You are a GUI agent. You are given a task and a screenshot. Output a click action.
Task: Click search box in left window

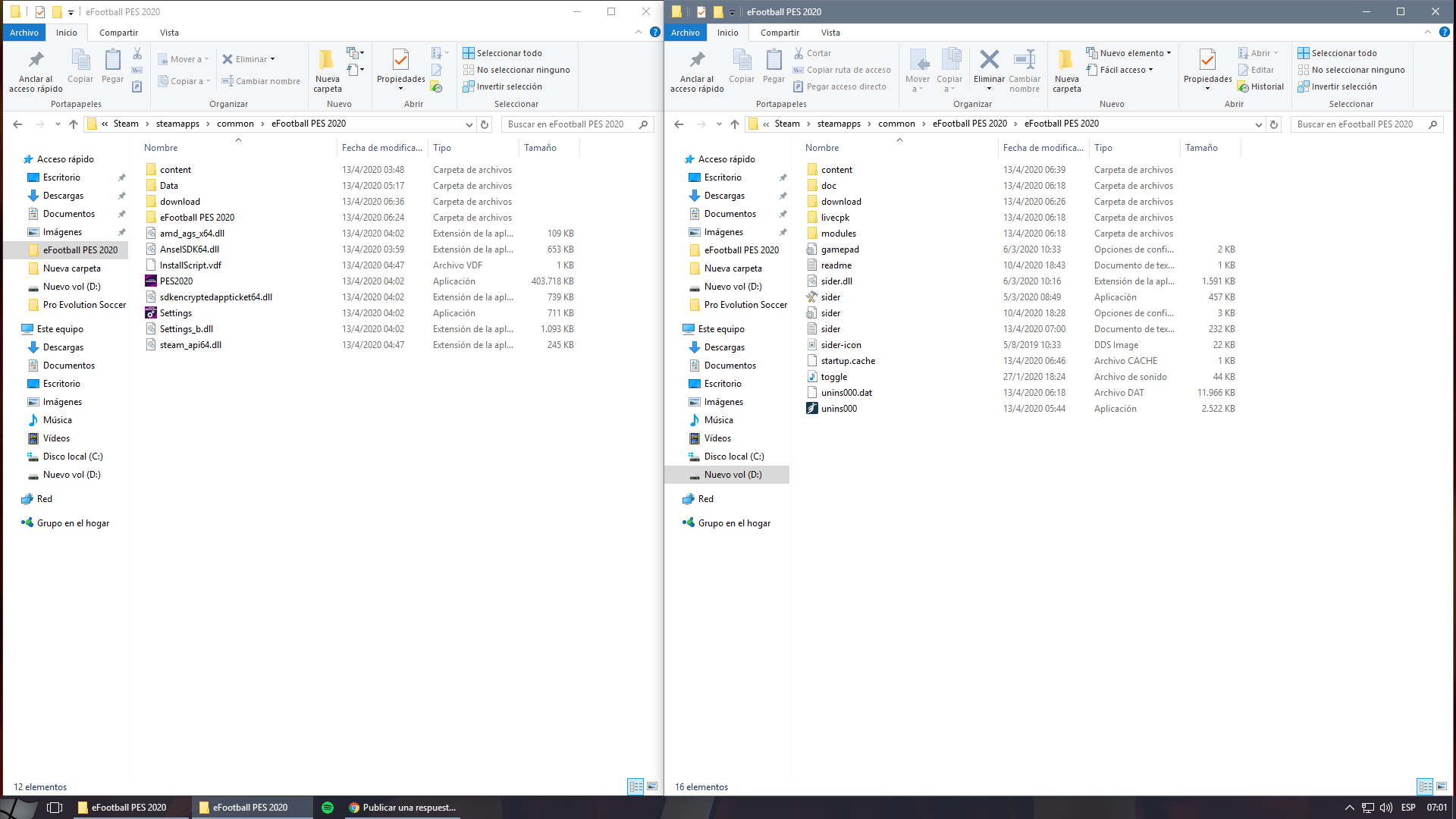[577, 124]
